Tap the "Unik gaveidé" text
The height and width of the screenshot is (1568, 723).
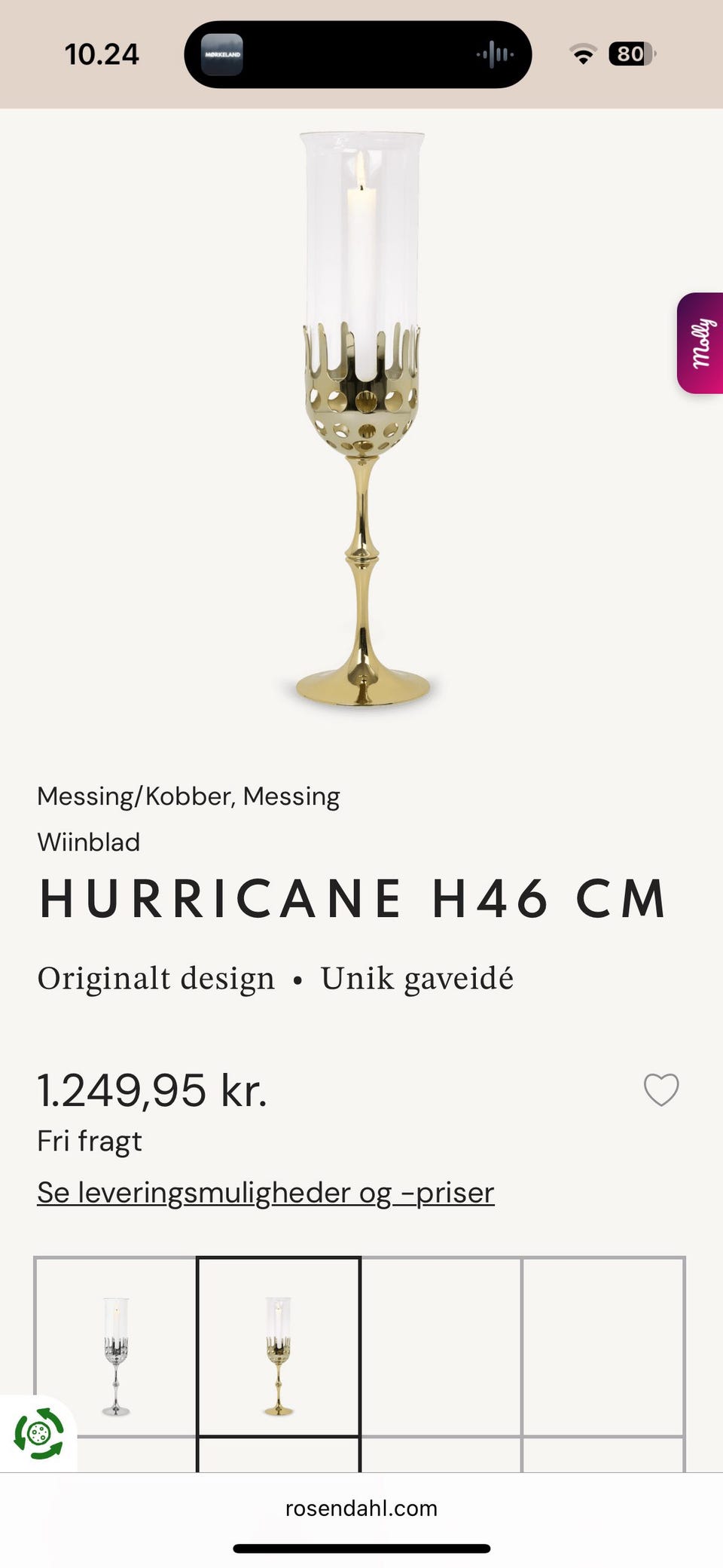click(417, 978)
